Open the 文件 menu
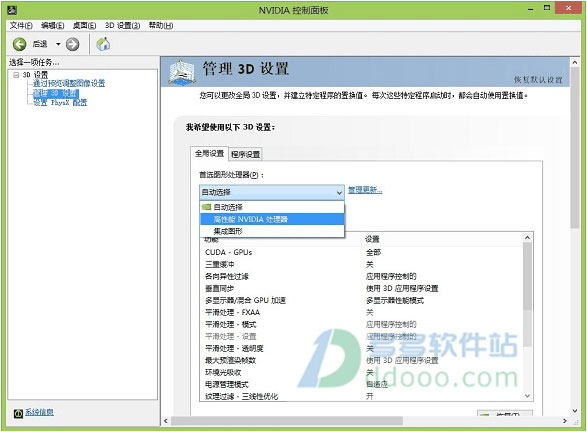The height and width of the screenshot is (432, 587). point(21,25)
